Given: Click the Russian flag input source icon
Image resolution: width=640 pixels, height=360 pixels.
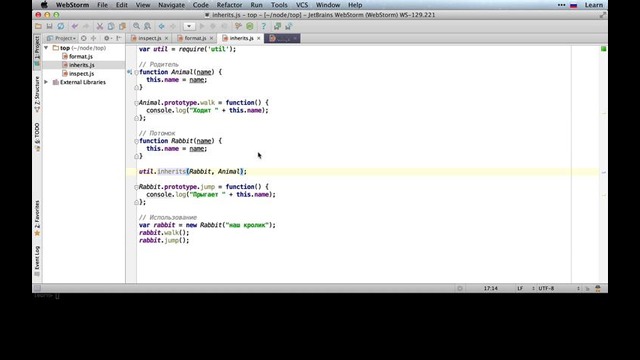Looking at the screenshot, I should click(x=573, y=5).
